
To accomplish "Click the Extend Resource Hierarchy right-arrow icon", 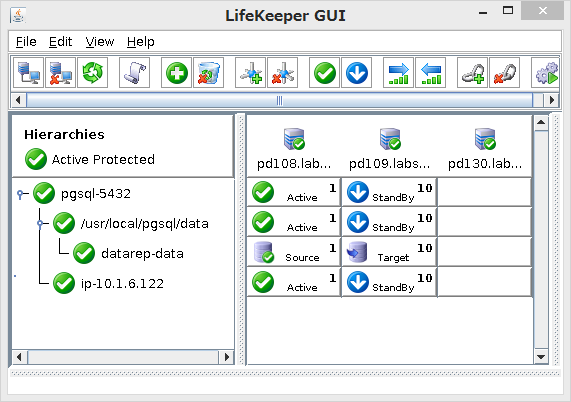I will (x=398, y=73).
